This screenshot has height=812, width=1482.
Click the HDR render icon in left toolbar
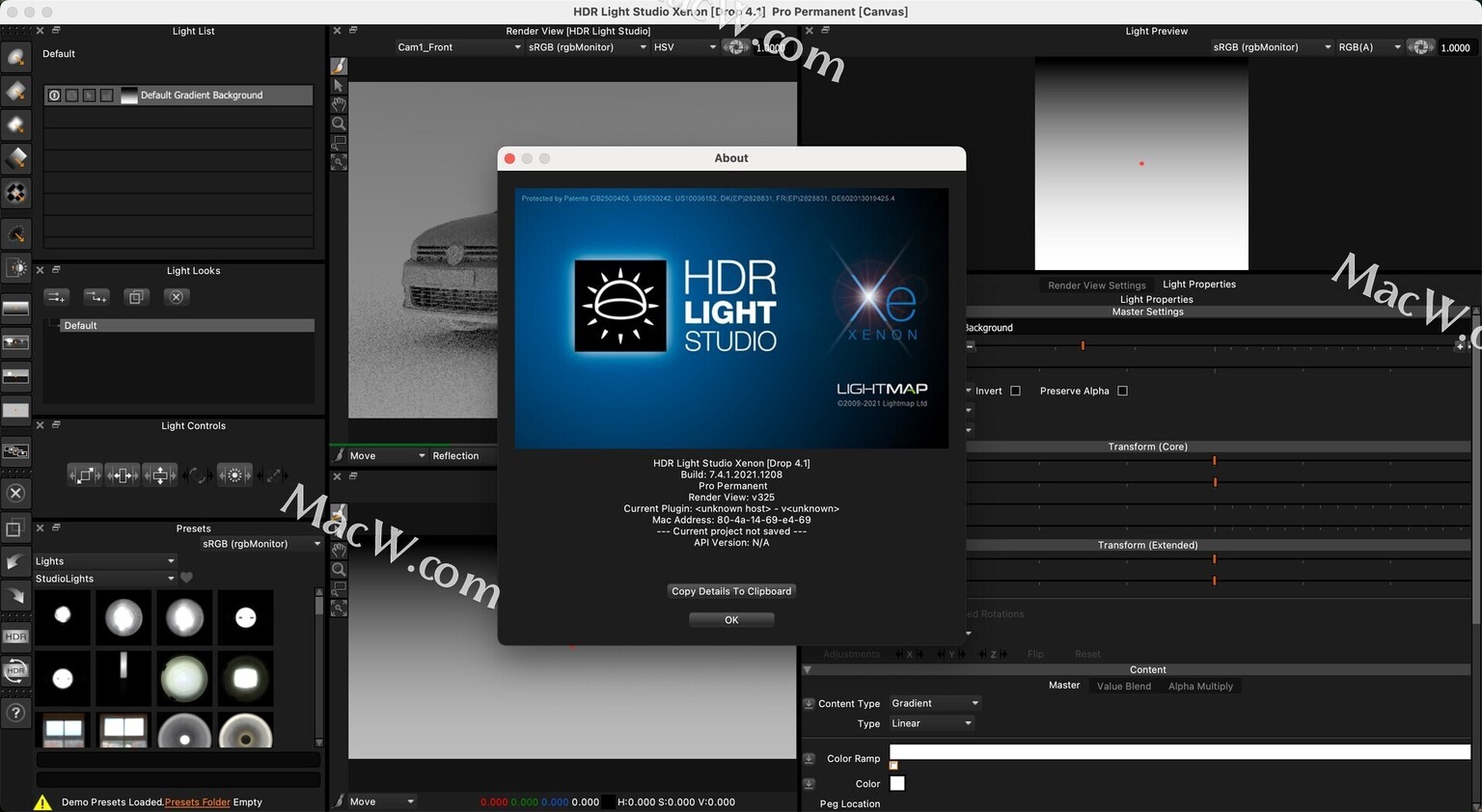(x=16, y=636)
